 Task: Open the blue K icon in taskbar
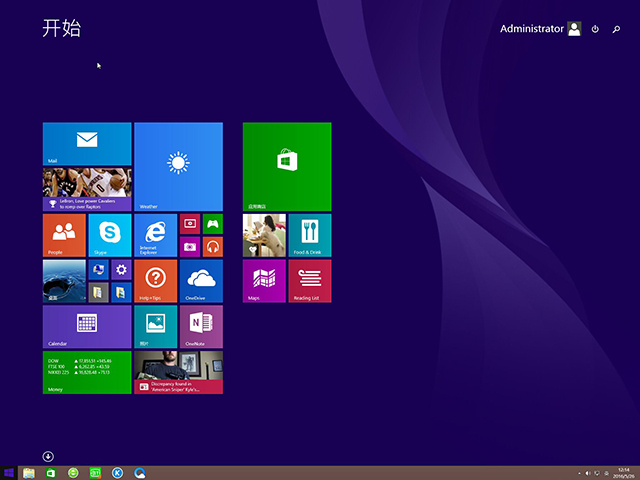pos(118,473)
